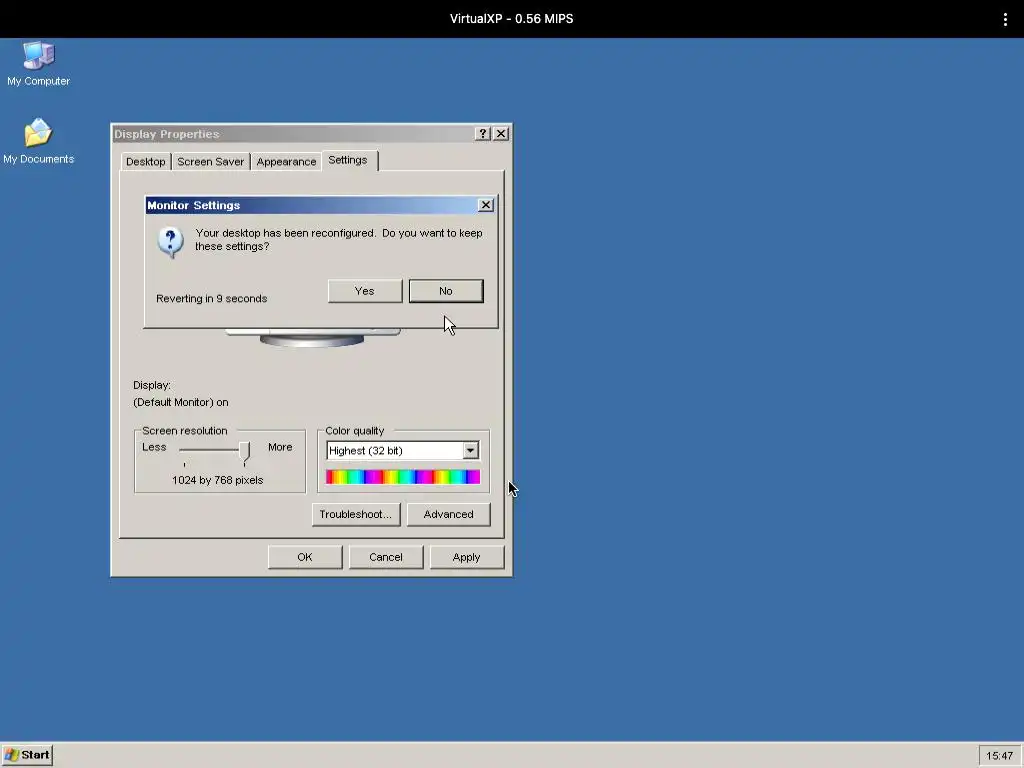The image size is (1024, 768).
Task: Close the Monitor Settings dialog
Action: coord(486,205)
